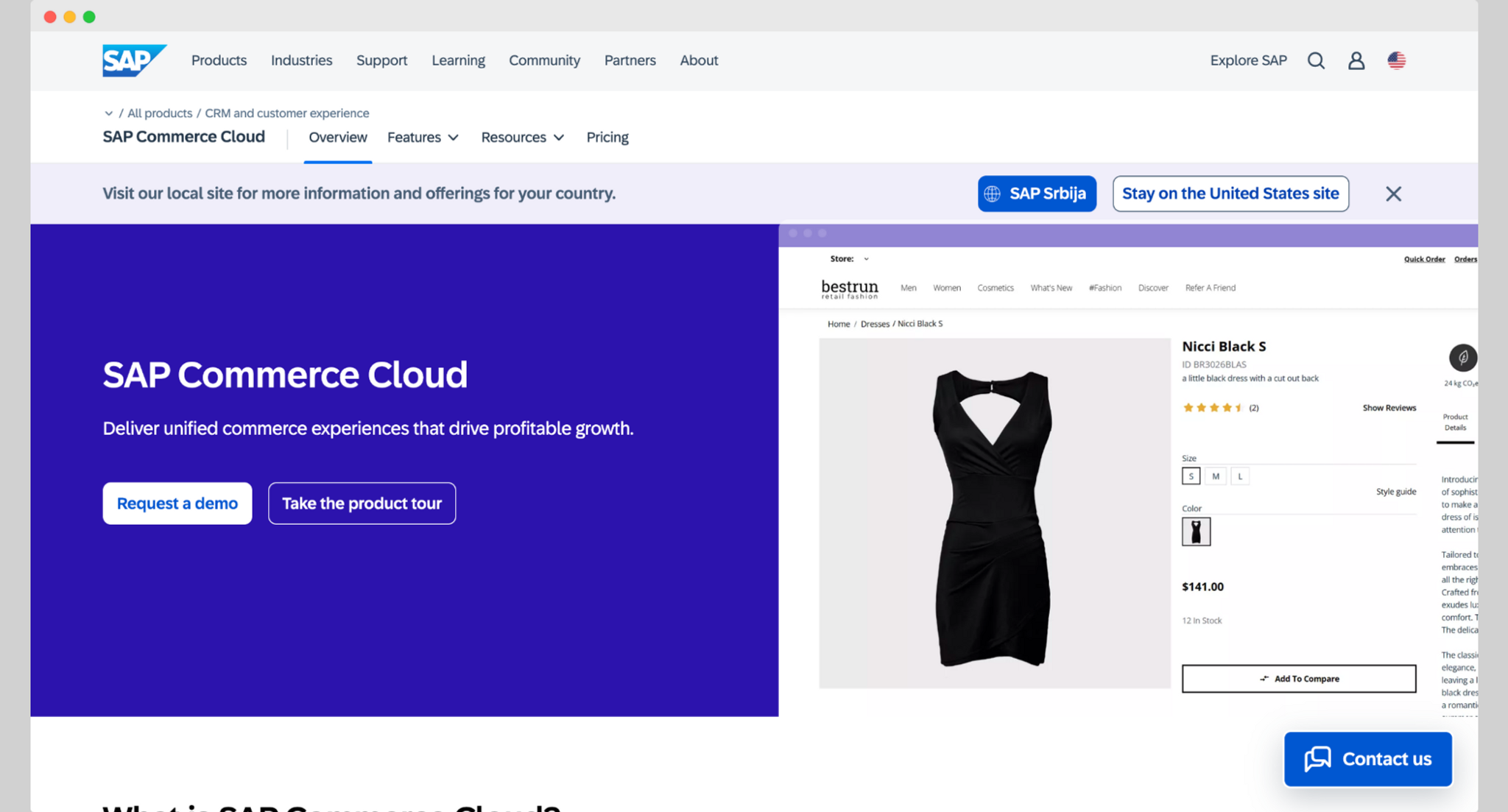Expand the Features dropdown
Image resolution: width=1508 pixels, height=812 pixels.
(423, 138)
